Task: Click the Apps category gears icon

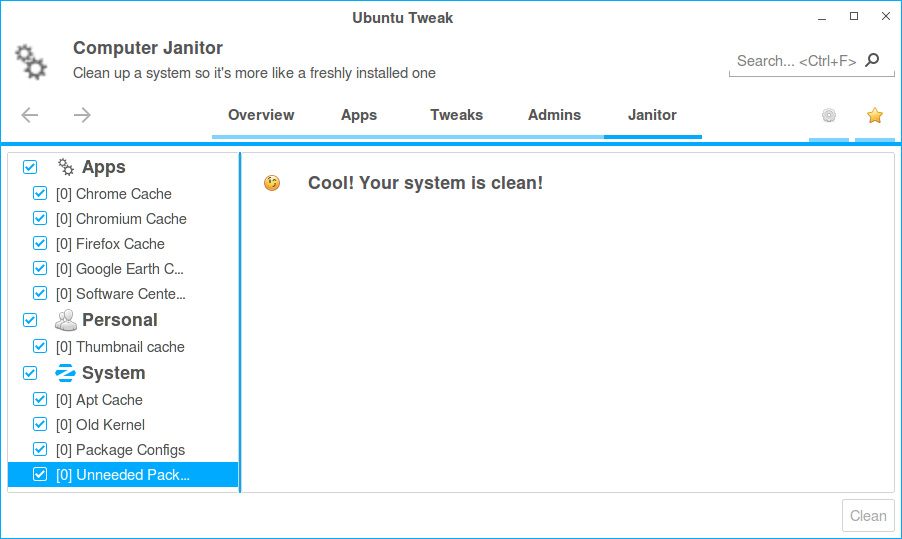Action: [66, 167]
